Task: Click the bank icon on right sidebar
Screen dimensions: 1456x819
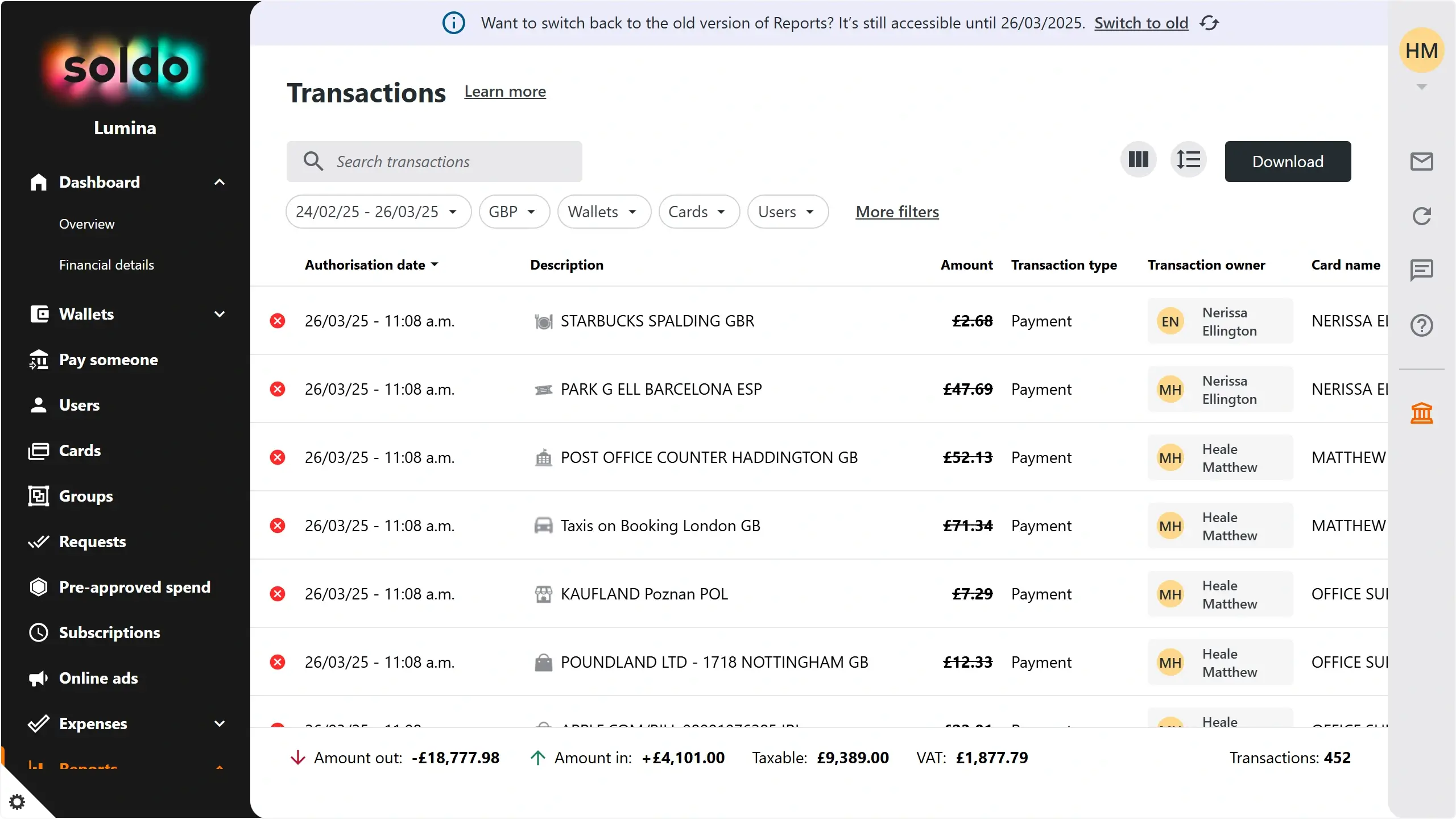Action: [1422, 413]
